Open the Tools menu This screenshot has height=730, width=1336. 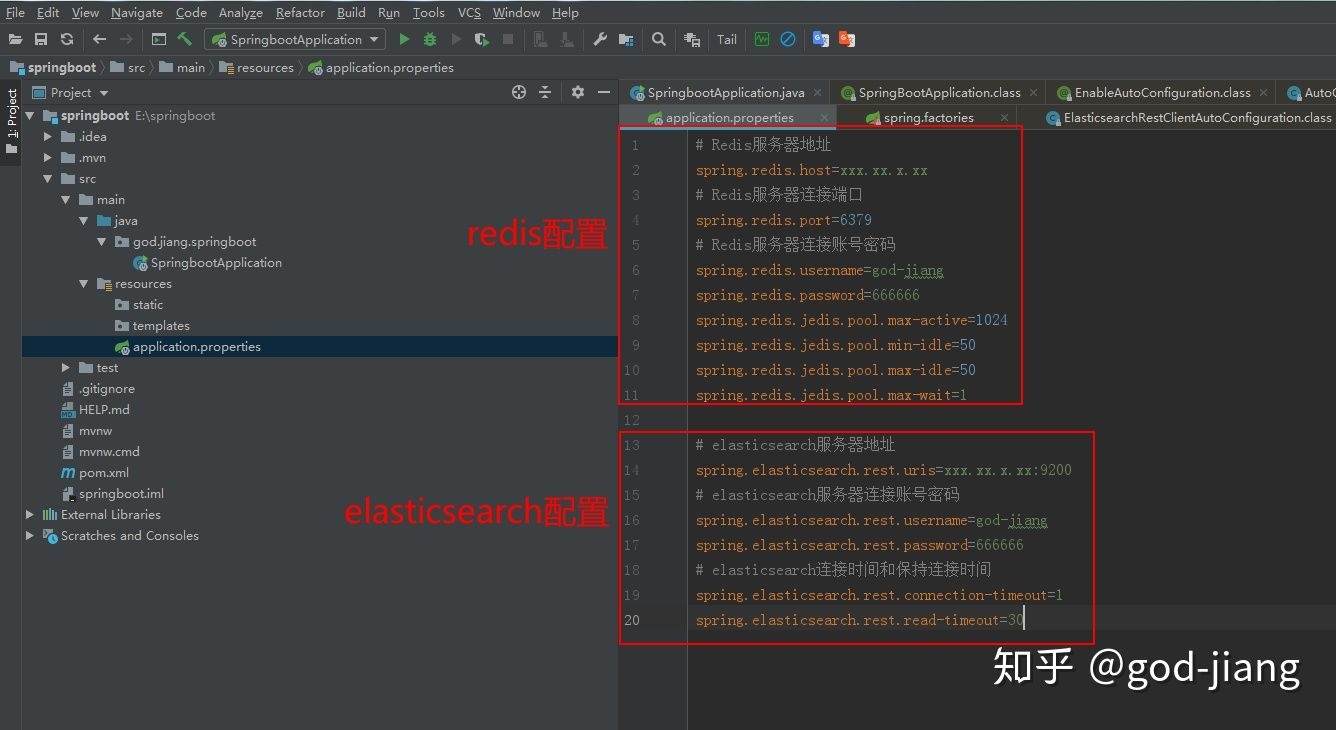pos(428,12)
